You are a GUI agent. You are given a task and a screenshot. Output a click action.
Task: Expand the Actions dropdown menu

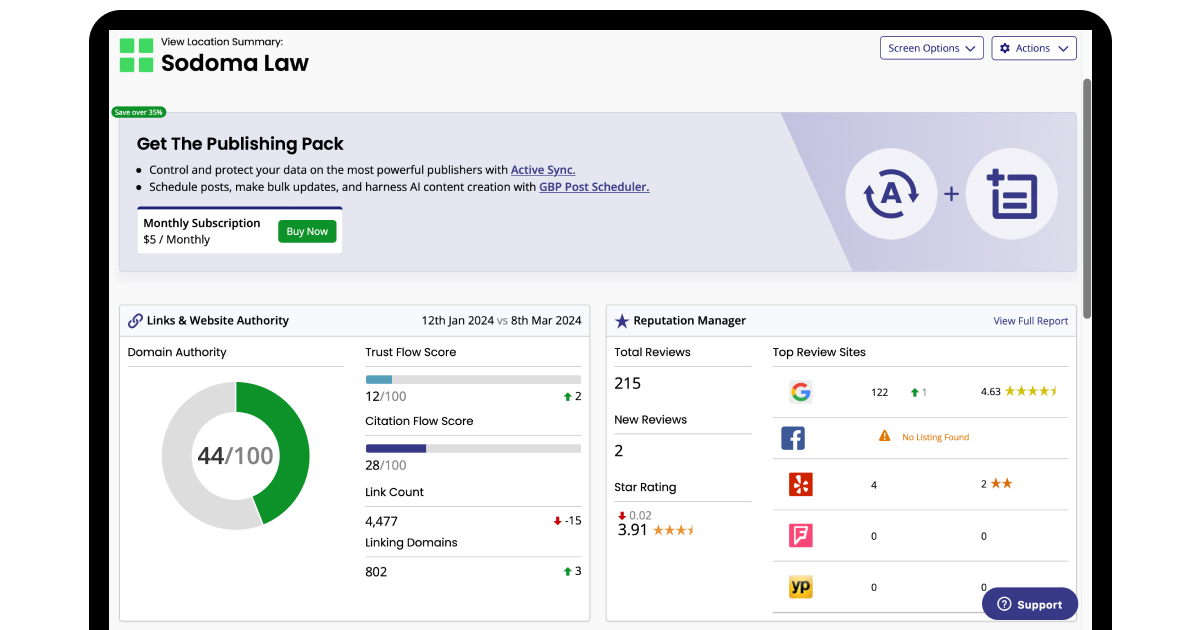click(1034, 47)
